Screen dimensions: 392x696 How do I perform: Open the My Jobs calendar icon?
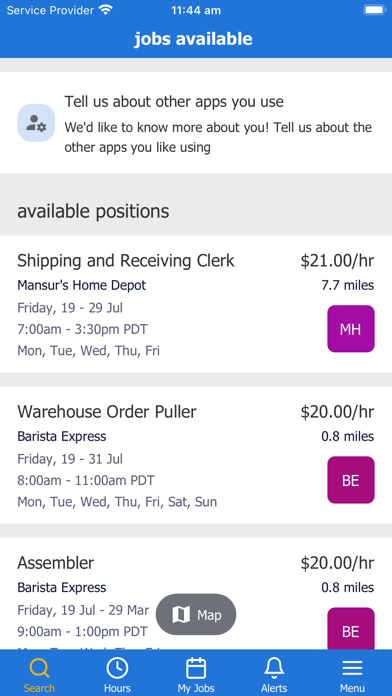click(x=196, y=668)
